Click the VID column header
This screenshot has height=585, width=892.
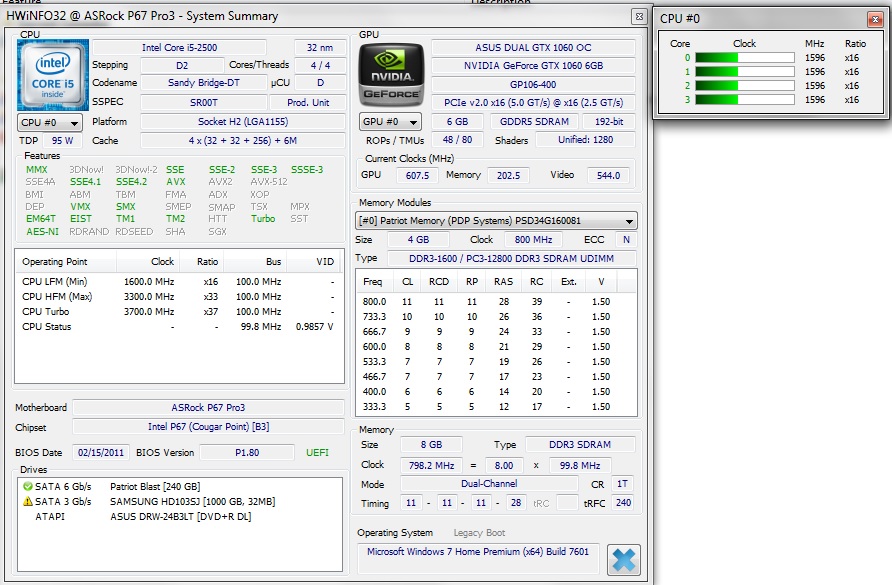tap(313, 262)
